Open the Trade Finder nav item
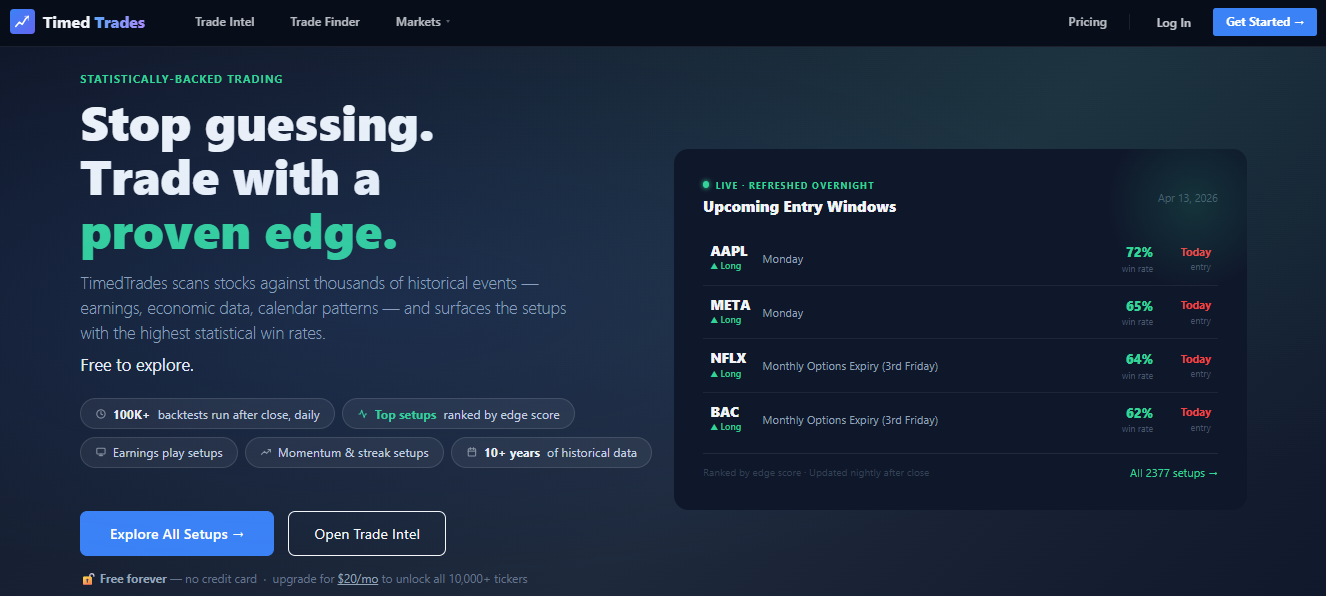The image size is (1326, 596). [325, 22]
